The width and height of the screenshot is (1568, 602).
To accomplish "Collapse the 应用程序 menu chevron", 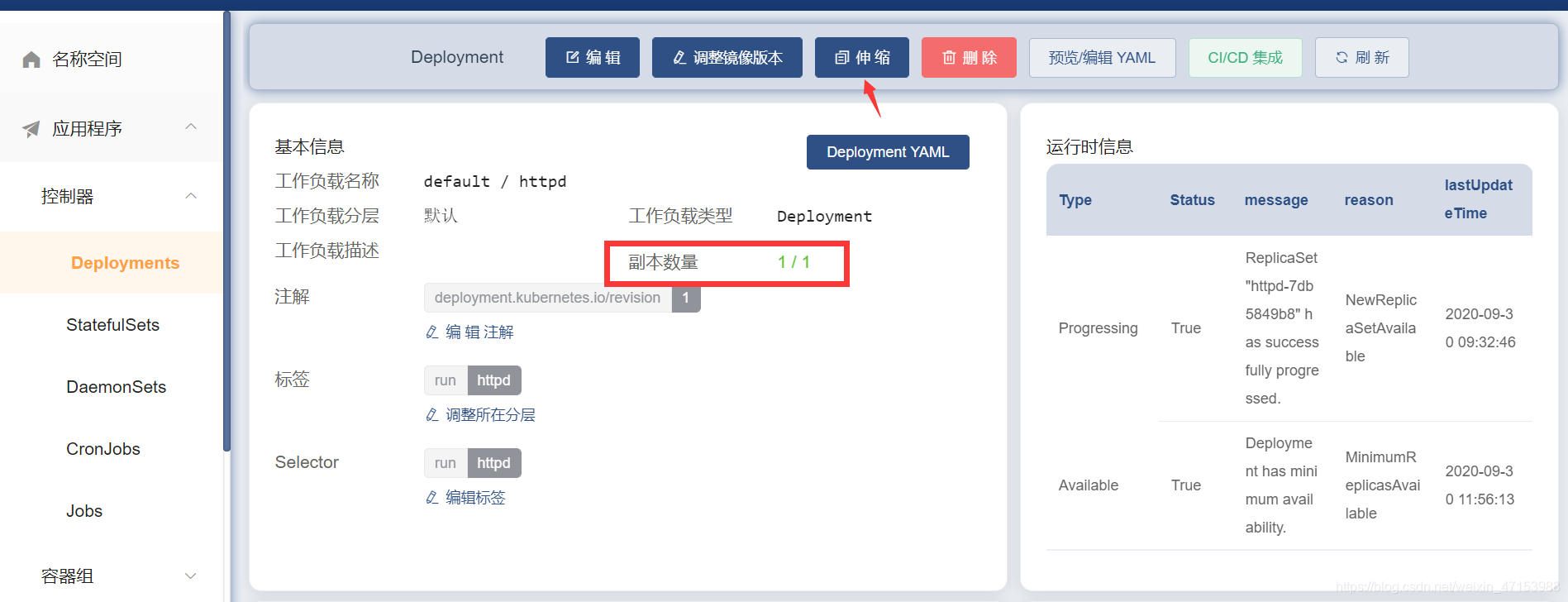I will [191, 127].
